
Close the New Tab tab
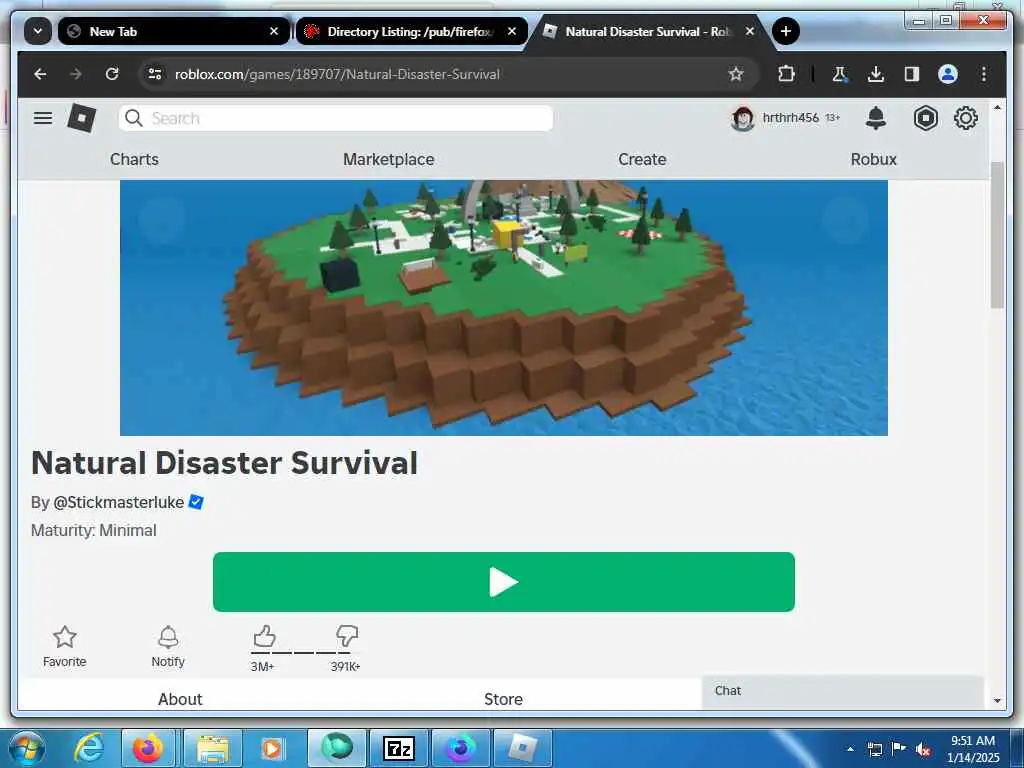click(274, 31)
